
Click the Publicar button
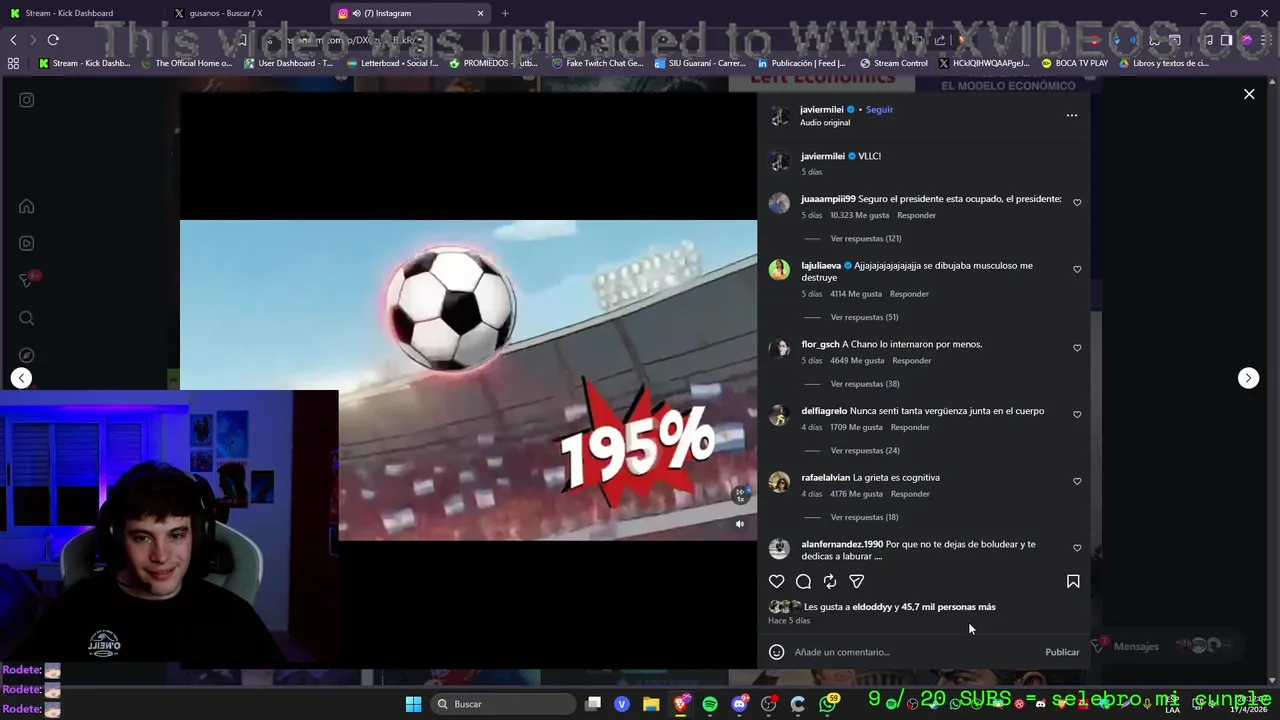(1062, 652)
